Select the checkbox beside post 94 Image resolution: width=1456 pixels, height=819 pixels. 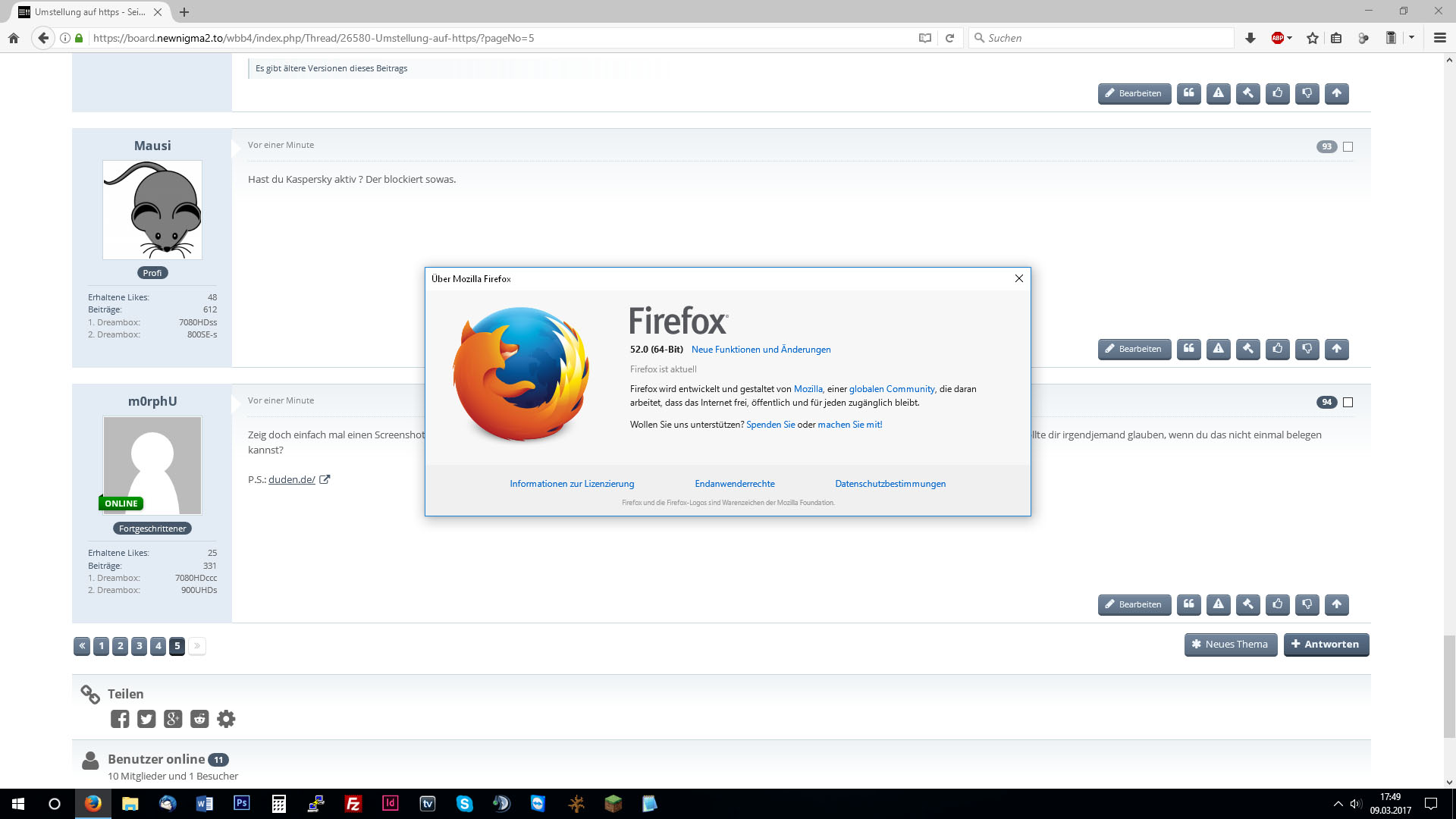(x=1348, y=403)
